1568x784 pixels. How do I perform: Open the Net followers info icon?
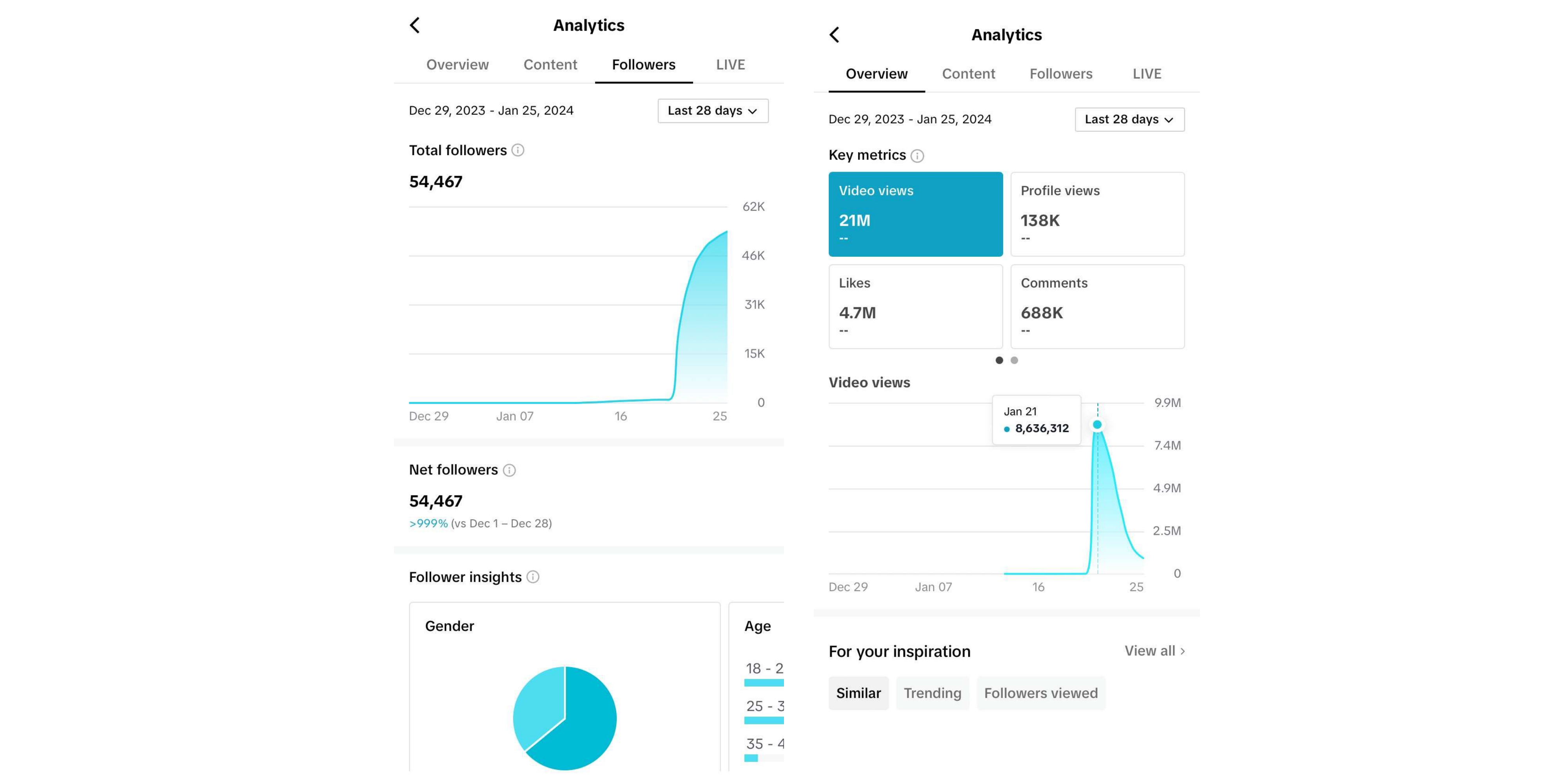tap(510, 470)
